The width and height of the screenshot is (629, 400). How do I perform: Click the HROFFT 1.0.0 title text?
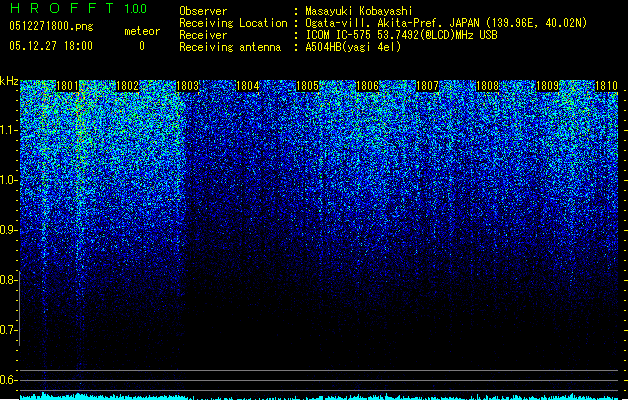click(78, 8)
